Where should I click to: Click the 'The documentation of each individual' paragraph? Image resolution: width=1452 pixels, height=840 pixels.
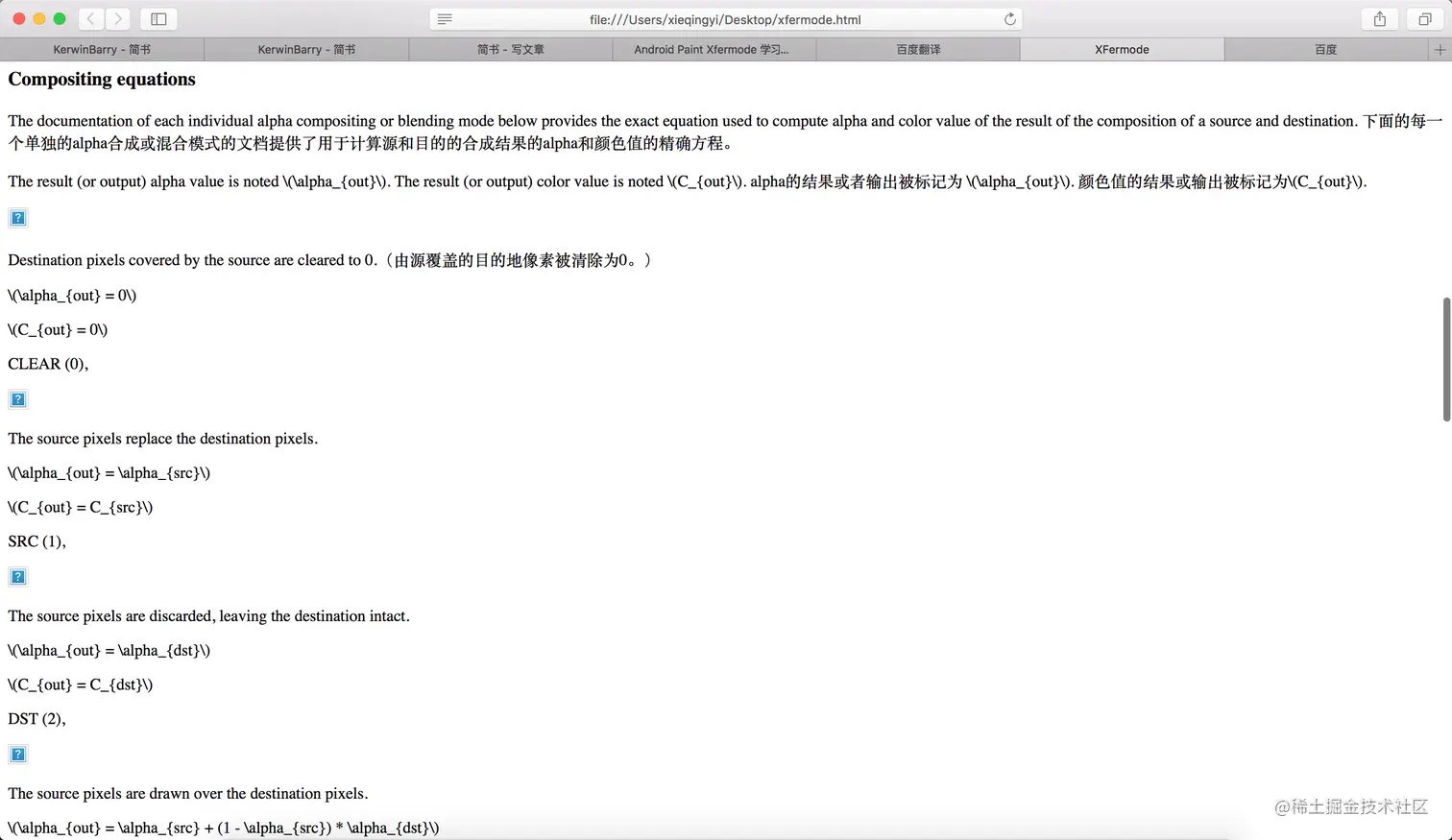tap(725, 132)
